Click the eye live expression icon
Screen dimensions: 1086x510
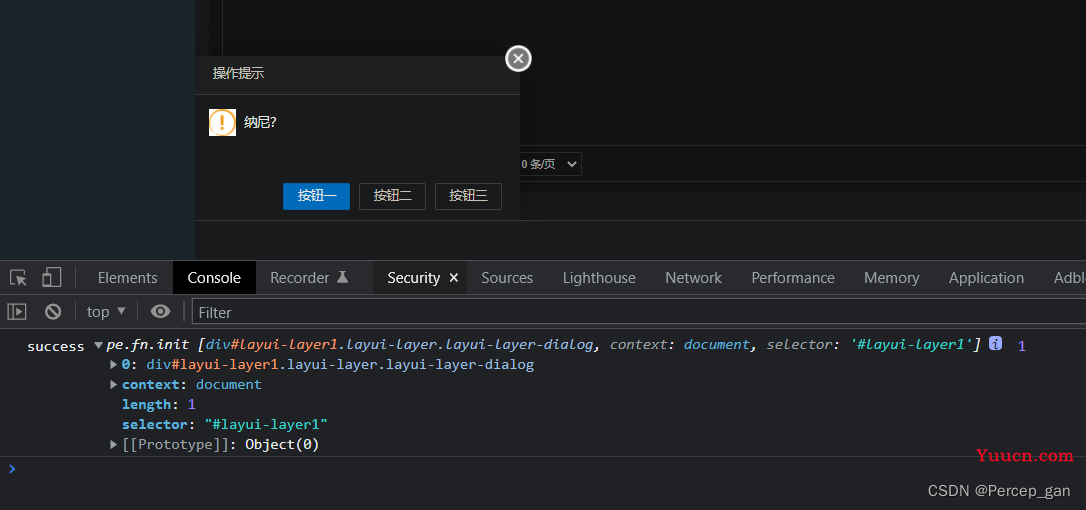click(x=160, y=312)
